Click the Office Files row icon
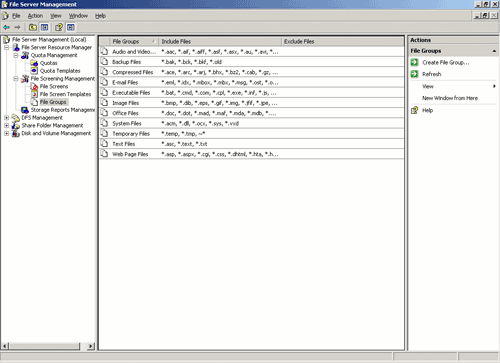The width and height of the screenshot is (500, 363). pos(105,113)
